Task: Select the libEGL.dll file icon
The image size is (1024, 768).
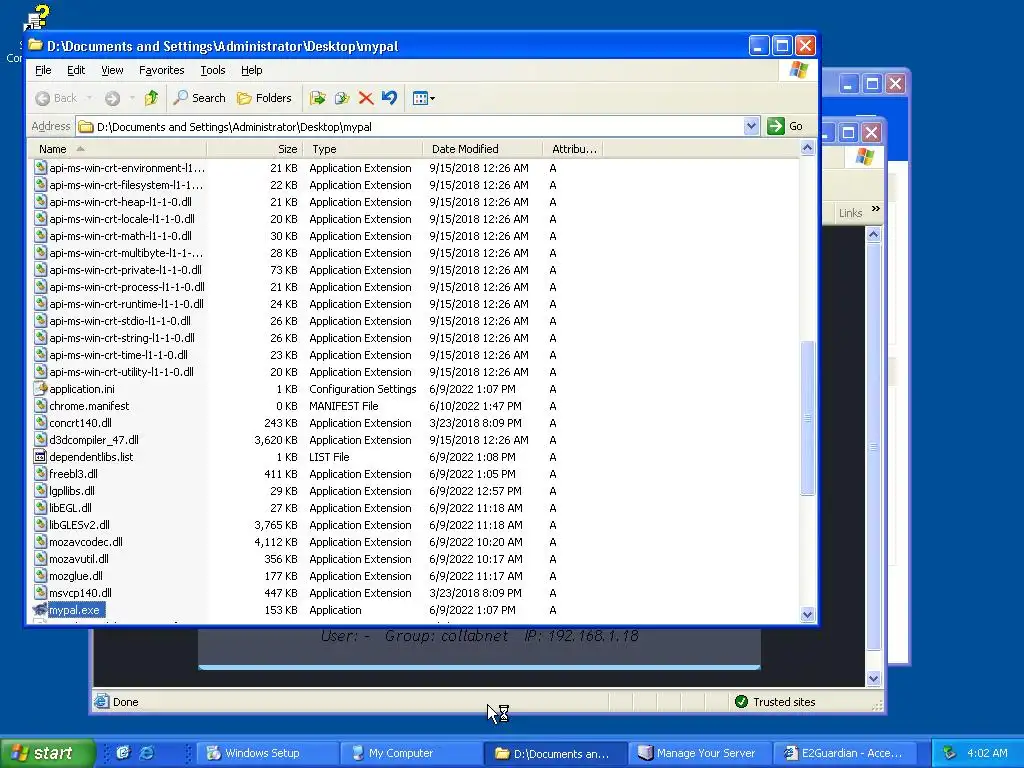Action: click(40, 507)
